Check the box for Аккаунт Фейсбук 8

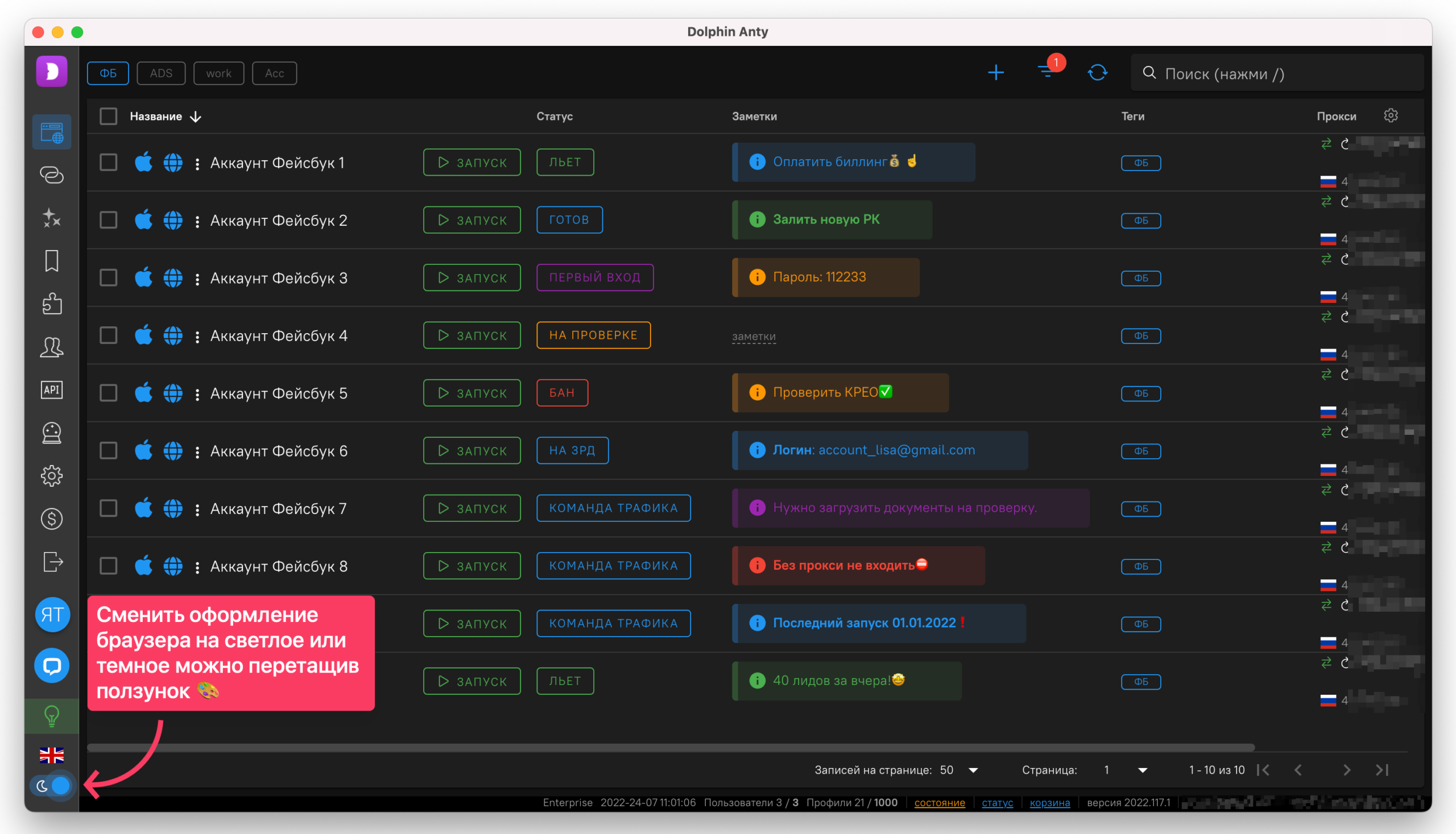108,566
